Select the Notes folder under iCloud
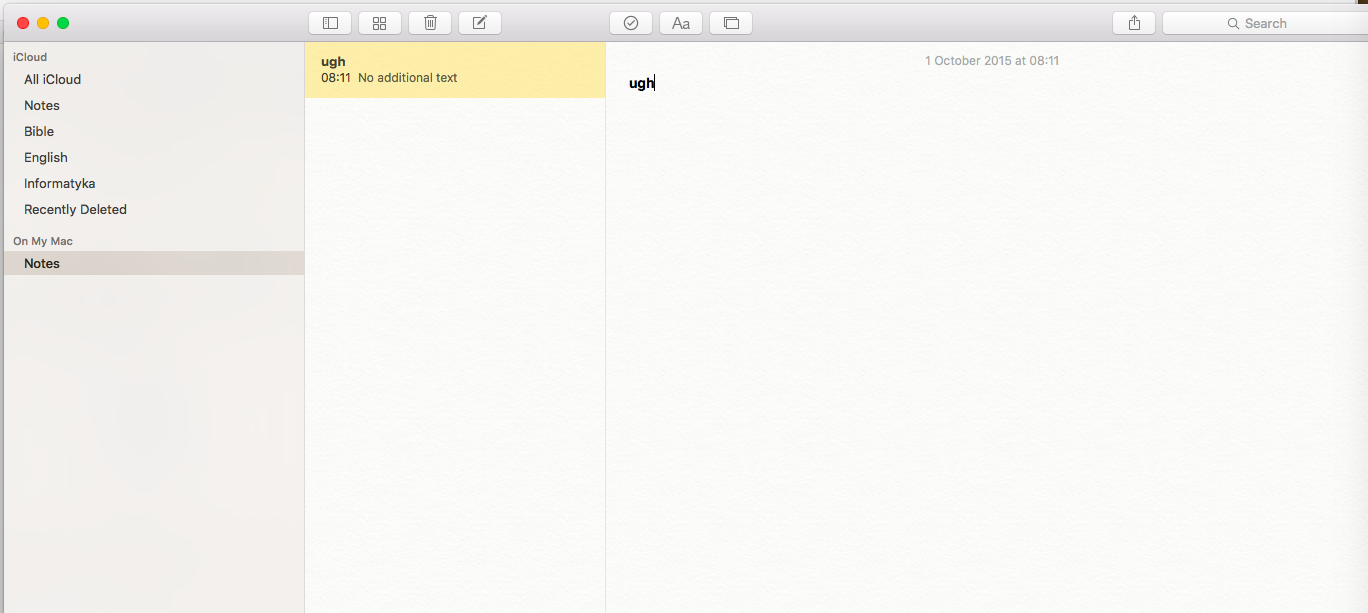 tap(42, 105)
